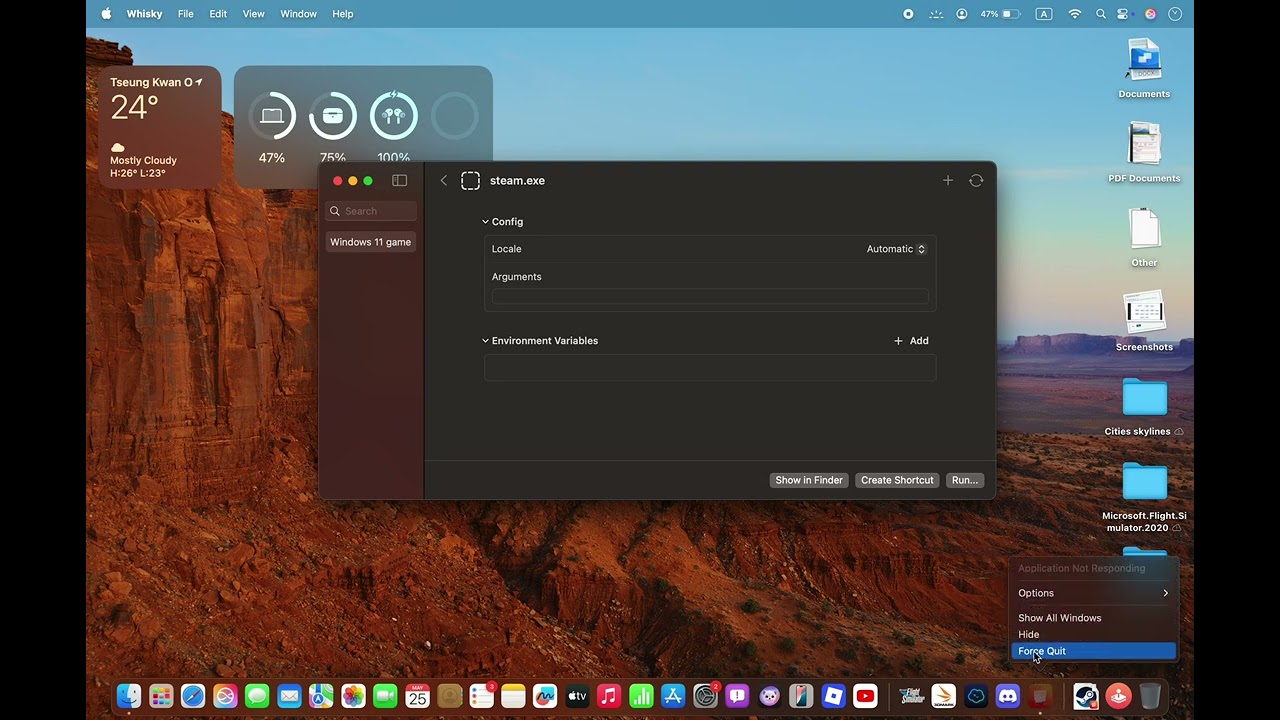The height and width of the screenshot is (720, 1280).
Task: Open the Window menu
Action: [298, 14]
